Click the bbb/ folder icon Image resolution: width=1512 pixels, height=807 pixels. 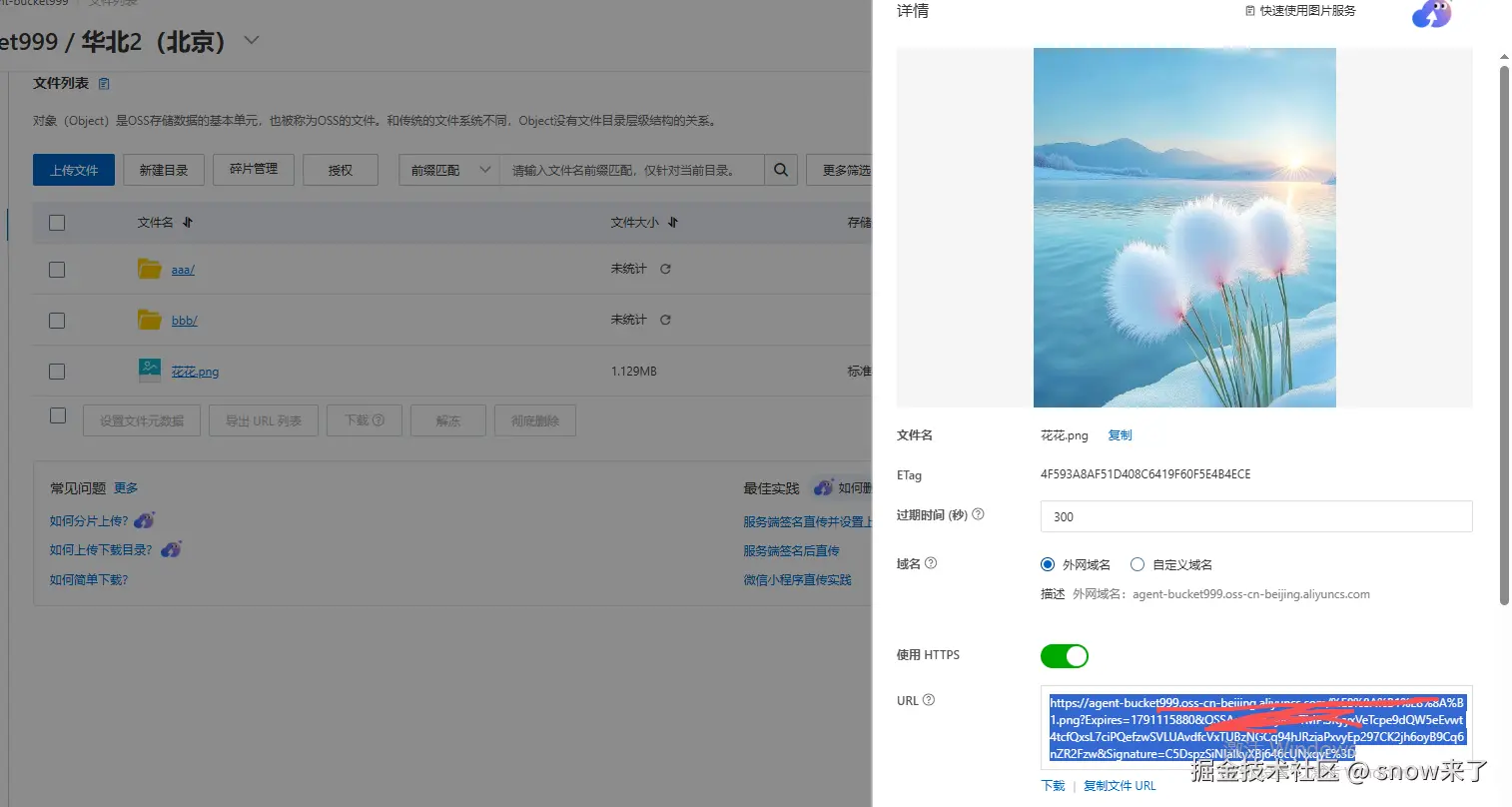coord(150,320)
